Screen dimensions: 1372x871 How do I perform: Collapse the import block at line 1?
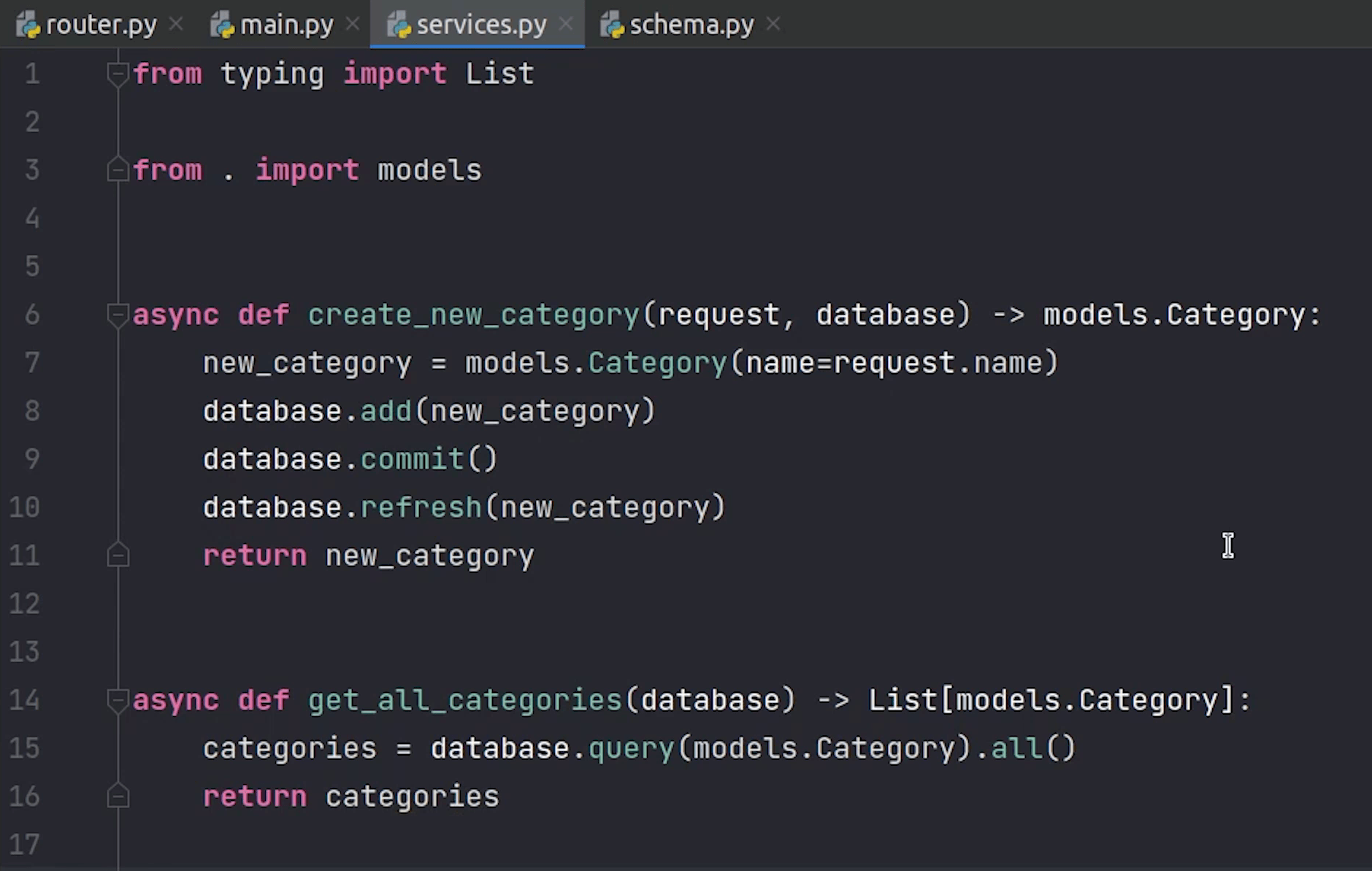pyautogui.click(x=118, y=74)
